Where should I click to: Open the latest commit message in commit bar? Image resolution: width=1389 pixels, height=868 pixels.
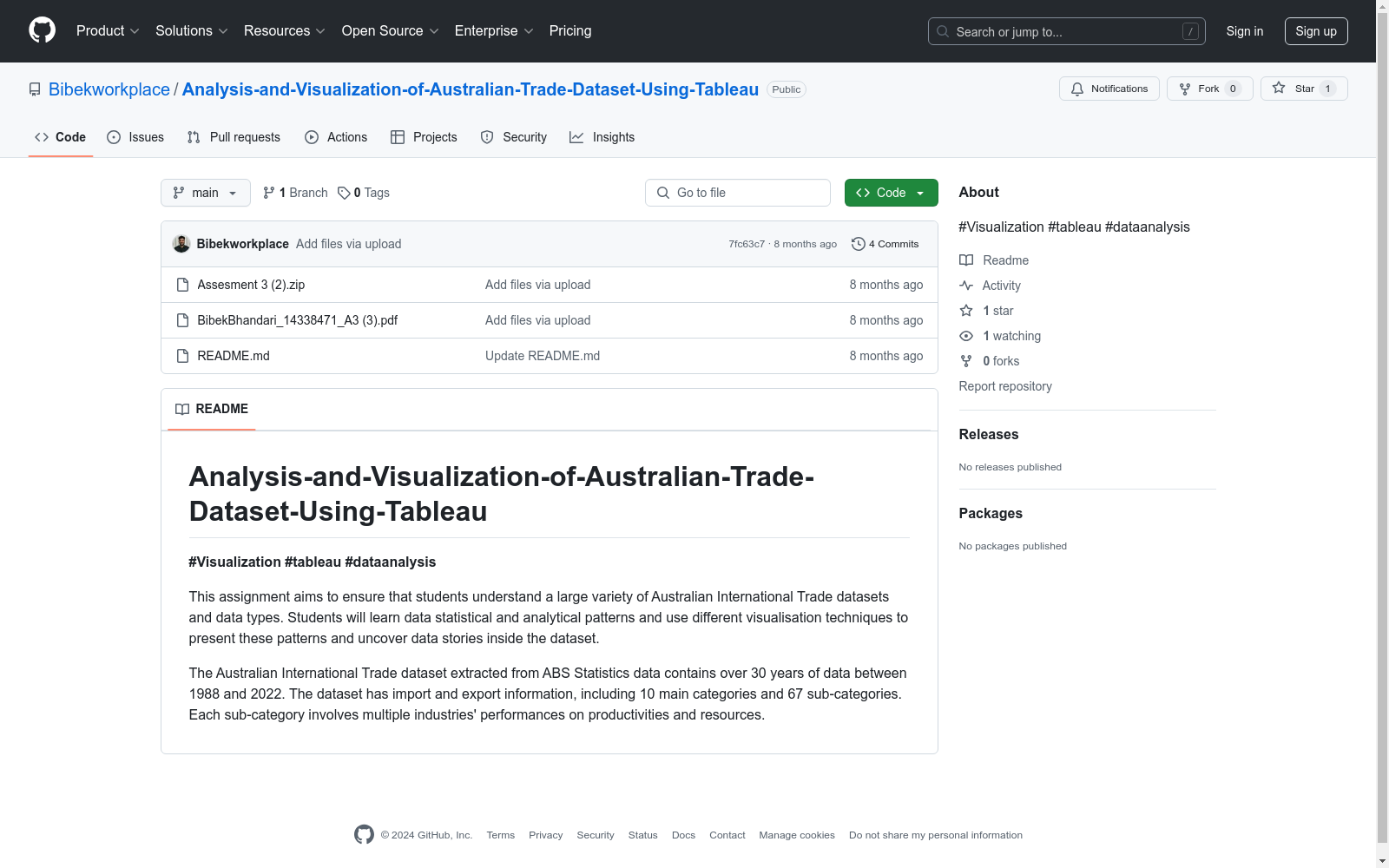[349, 244]
